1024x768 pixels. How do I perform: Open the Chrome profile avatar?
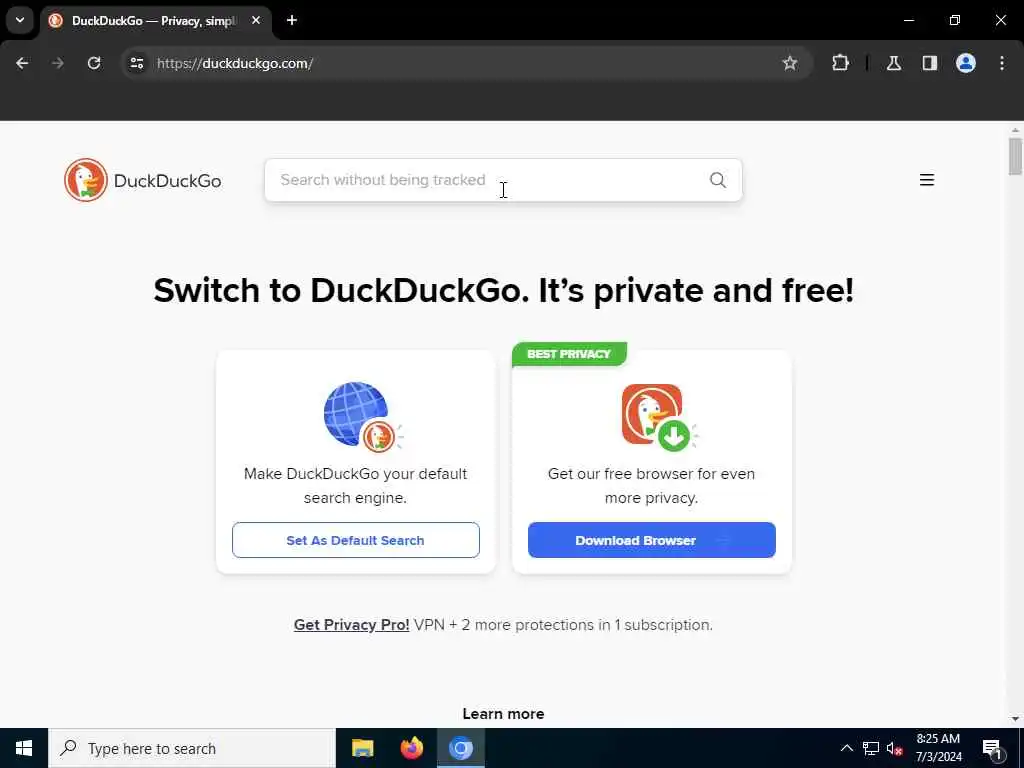[x=966, y=63]
